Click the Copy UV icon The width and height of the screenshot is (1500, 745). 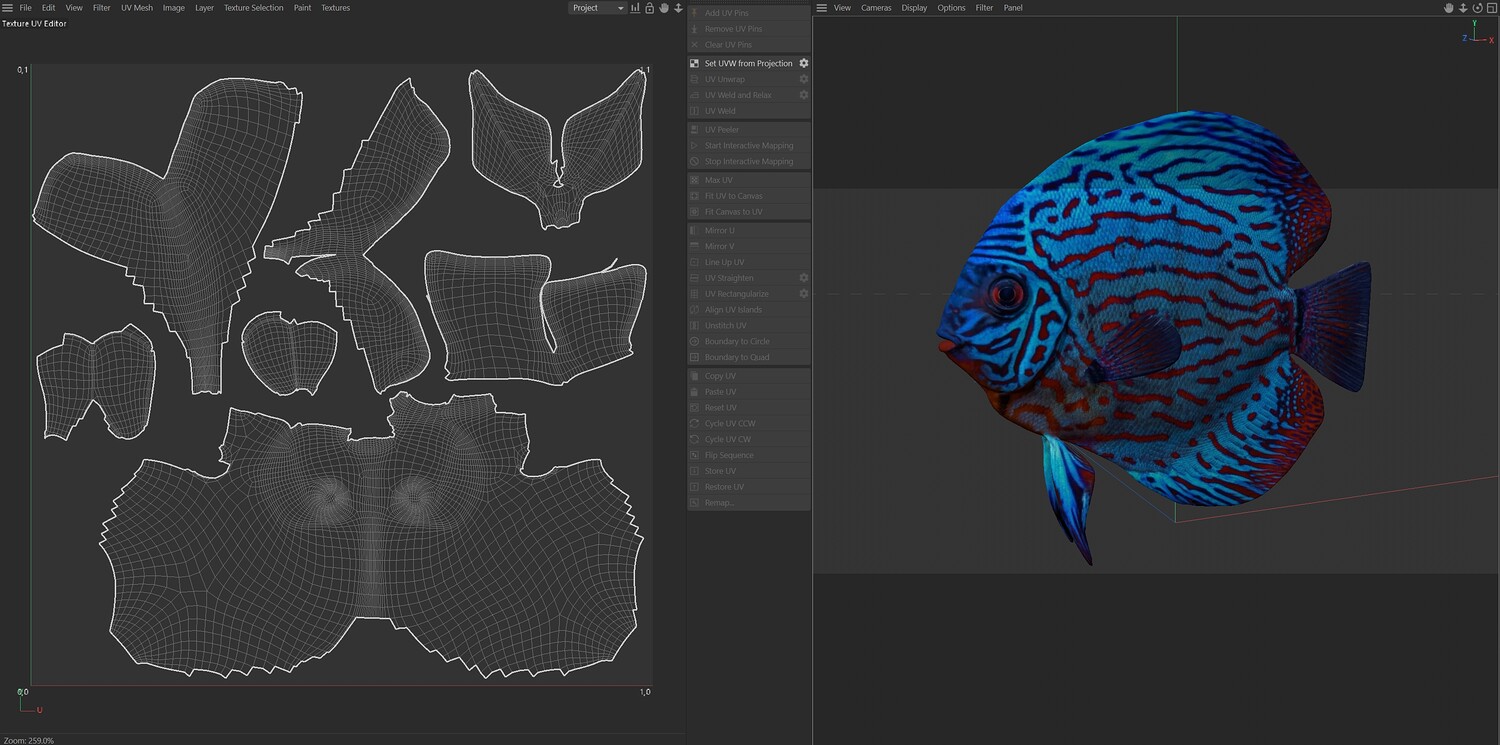[695, 376]
